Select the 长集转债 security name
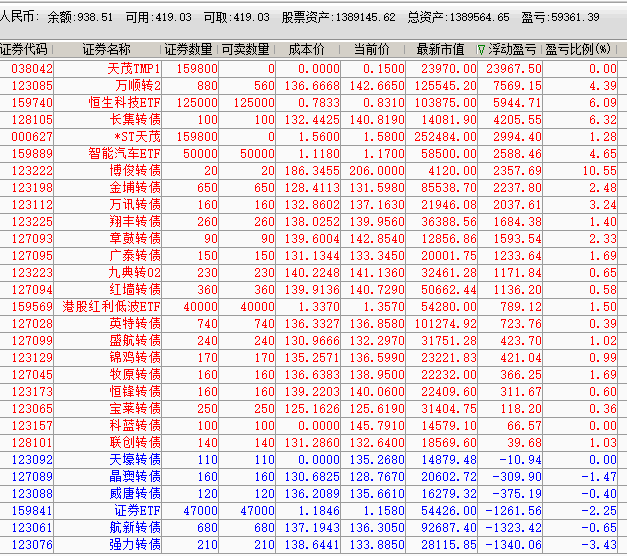This screenshot has width=627, height=556. pos(135,120)
